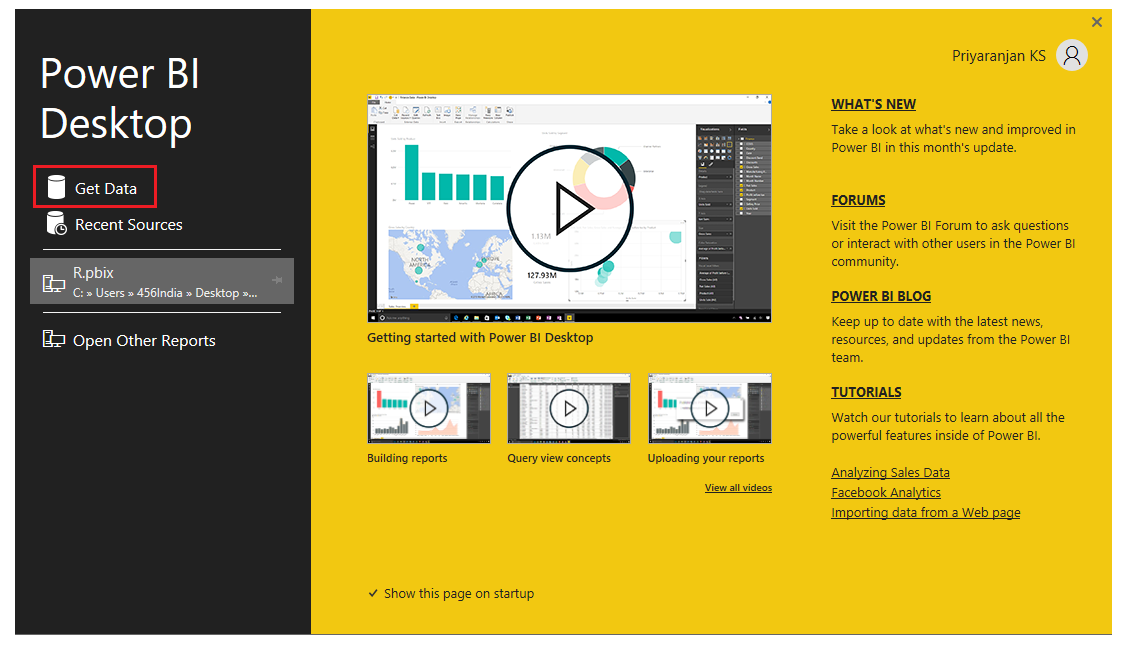Open Importing data from a Web page
Viewport: 1125px width, 649px height.
(x=926, y=513)
